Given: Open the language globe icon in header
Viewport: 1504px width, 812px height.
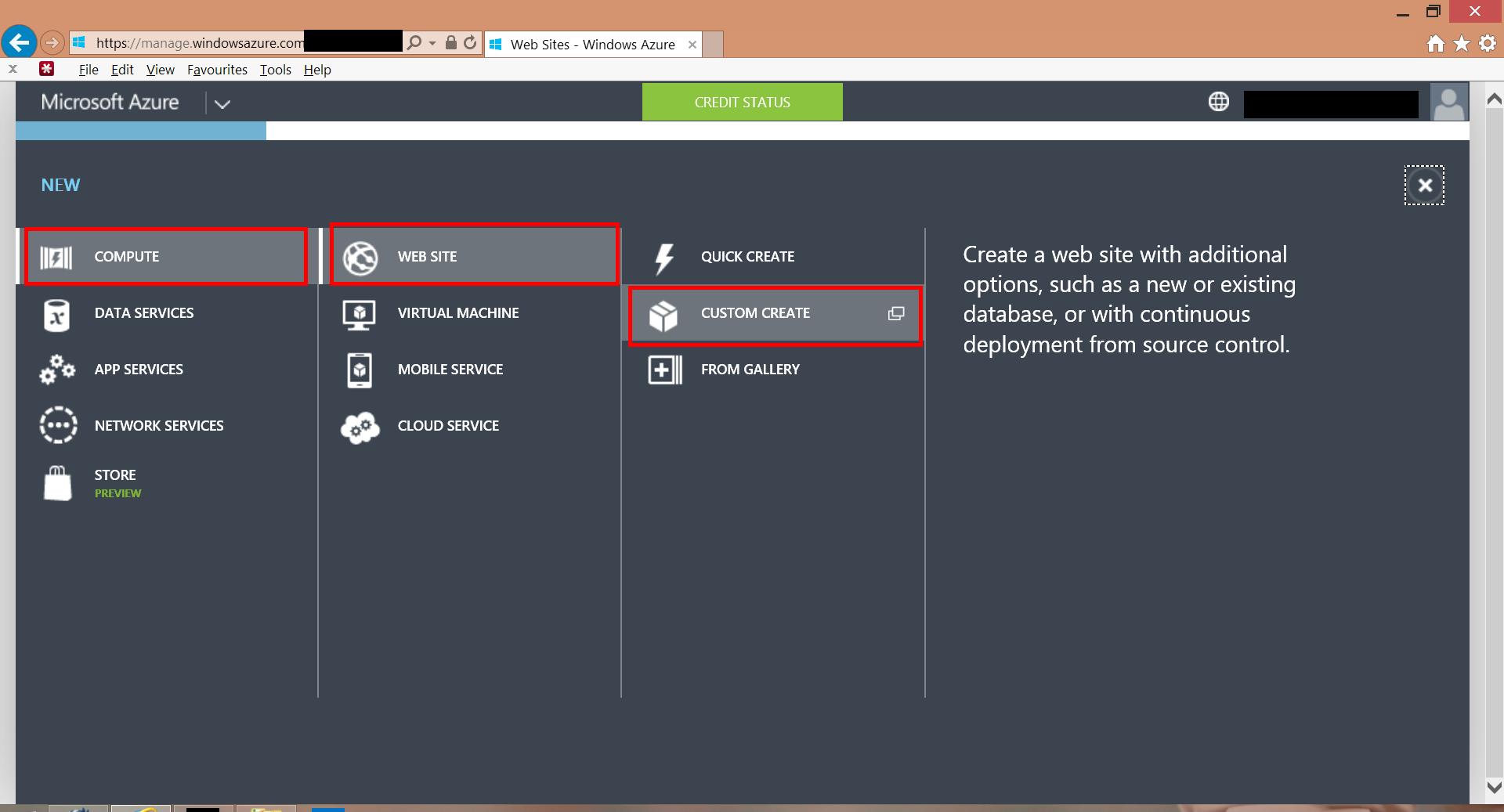Looking at the screenshot, I should click(x=1219, y=102).
